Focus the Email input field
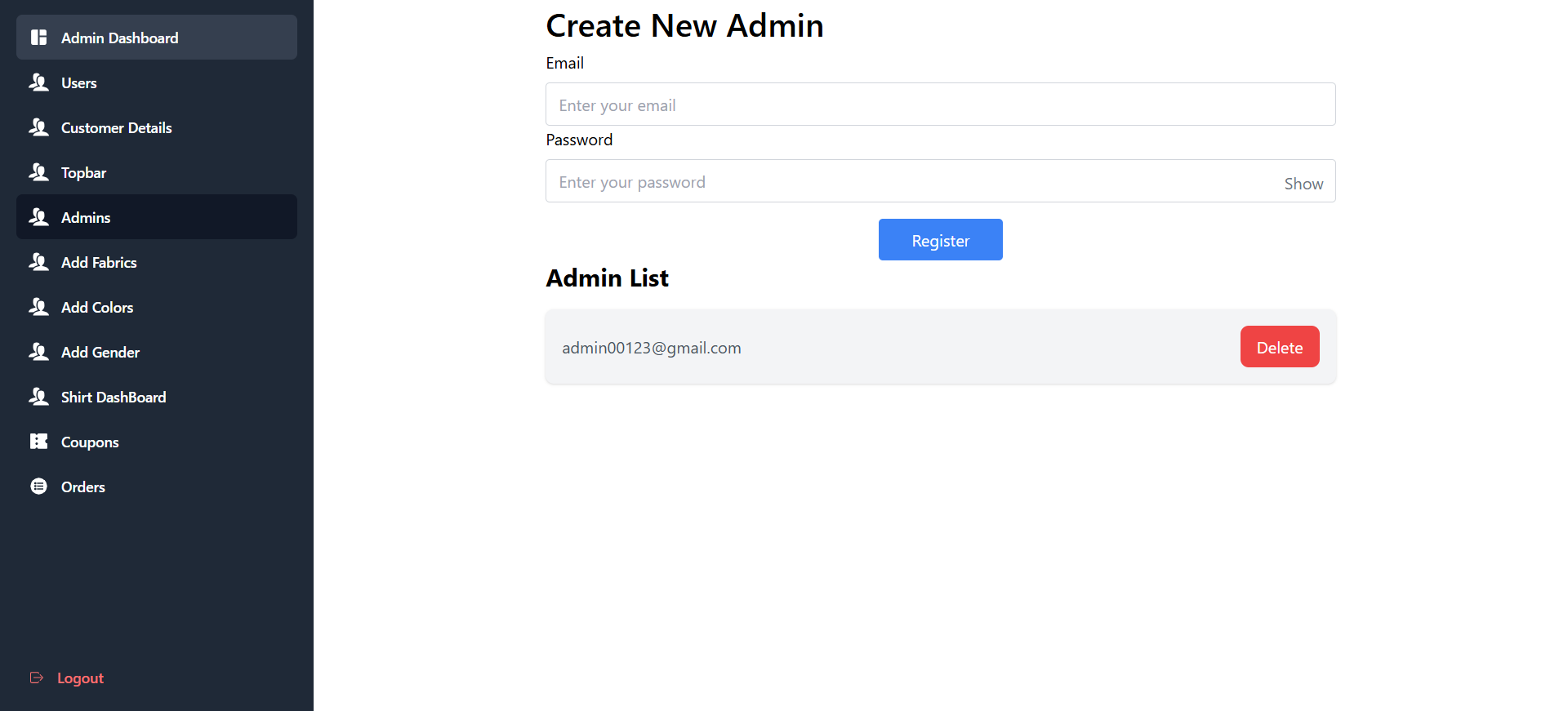The width and height of the screenshot is (1568, 711). 939,104
